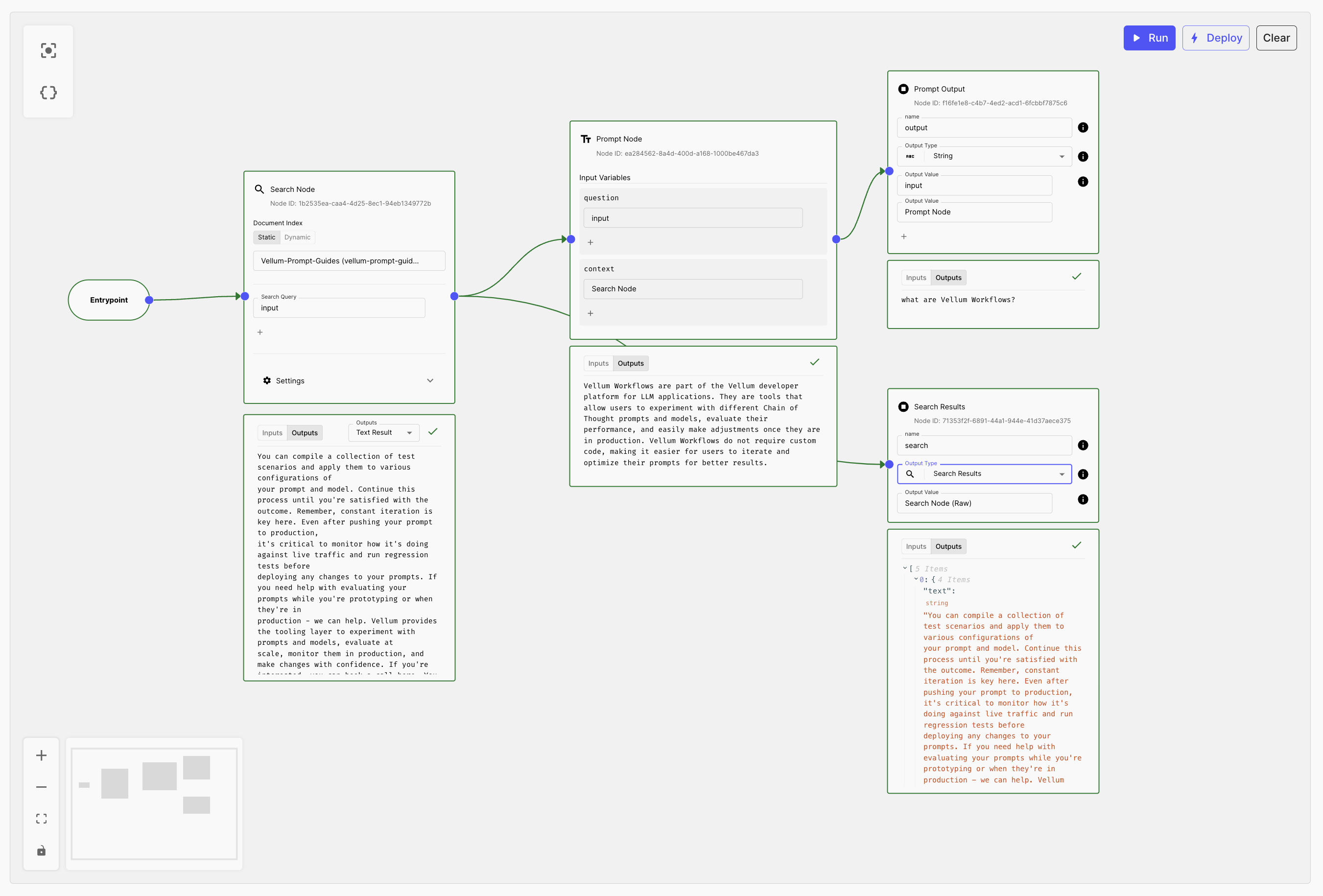1323x896 pixels.
Task: Add a search query with plus icon
Action: [x=260, y=332]
